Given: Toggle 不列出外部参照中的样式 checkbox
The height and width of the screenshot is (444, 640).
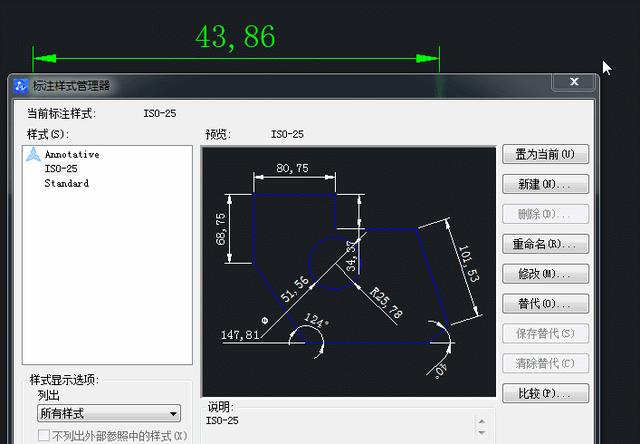Looking at the screenshot, I should 44,435.
